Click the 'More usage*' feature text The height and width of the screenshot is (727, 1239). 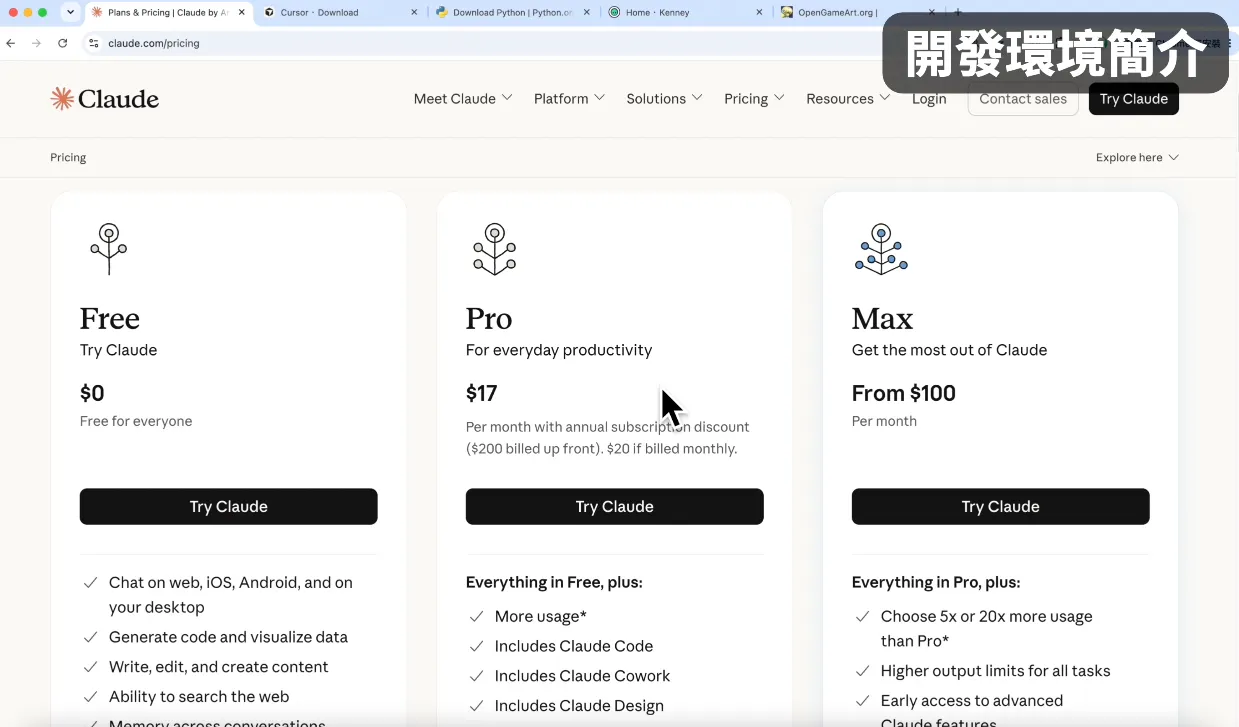(541, 616)
